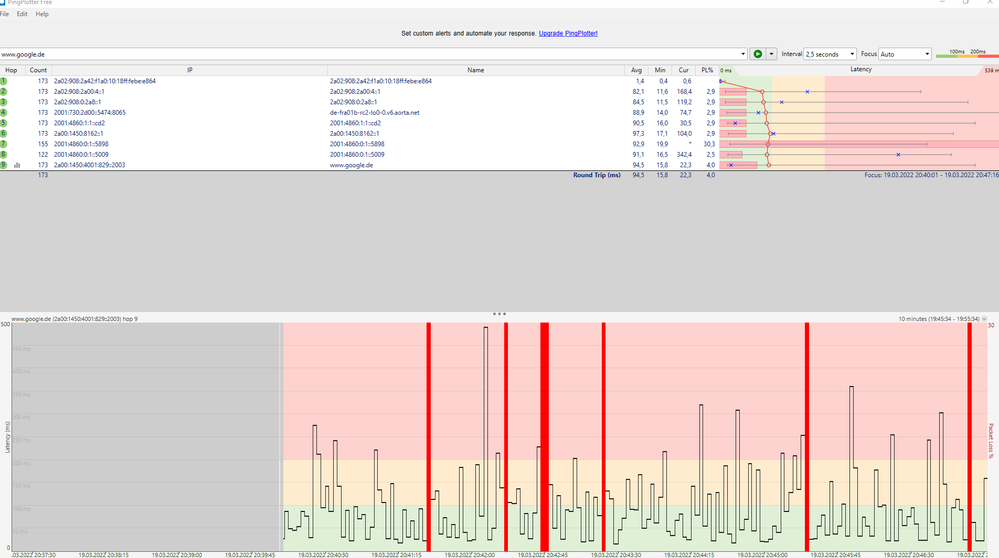Image resolution: width=999 pixels, height=558 pixels.
Task: Click the greyed-out no-data region of the timeline
Action: pos(146,437)
